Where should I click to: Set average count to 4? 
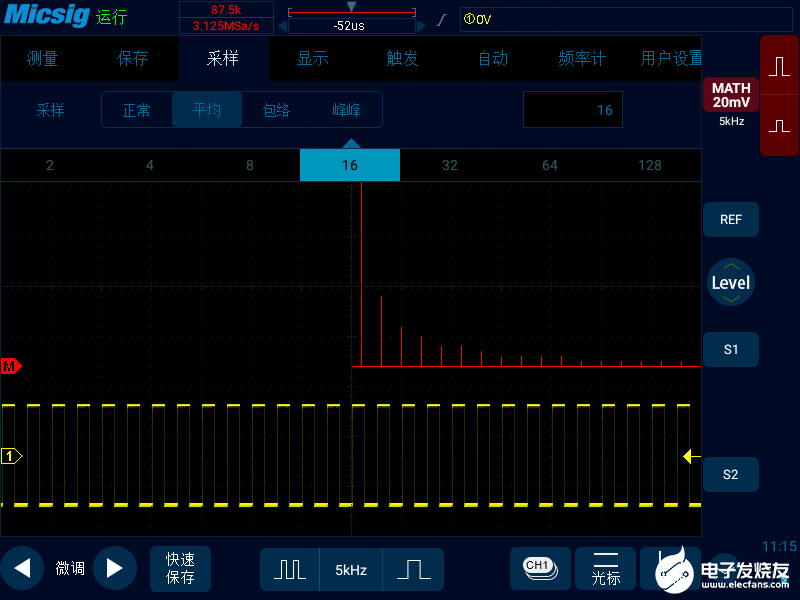pyautogui.click(x=150, y=165)
